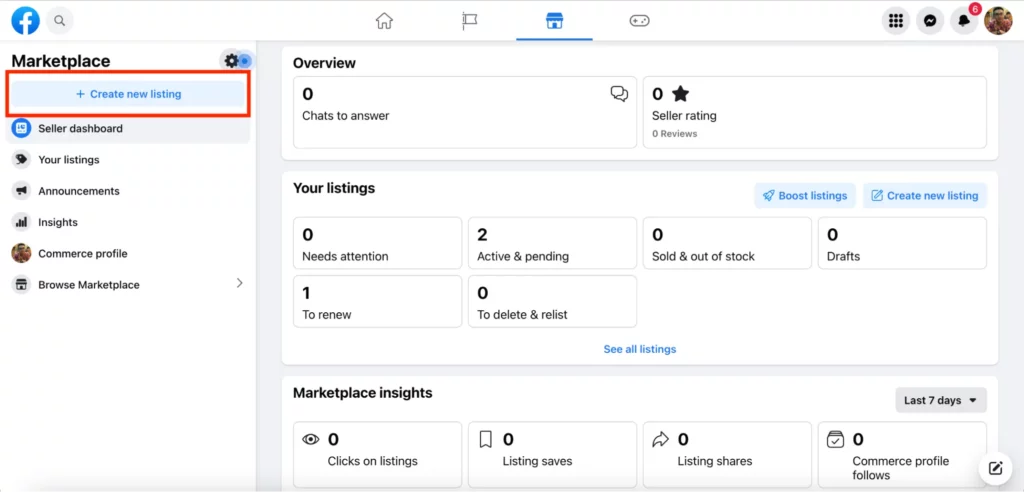Open Commerce profile in sidebar
1024x492 pixels.
click(x=129, y=254)
